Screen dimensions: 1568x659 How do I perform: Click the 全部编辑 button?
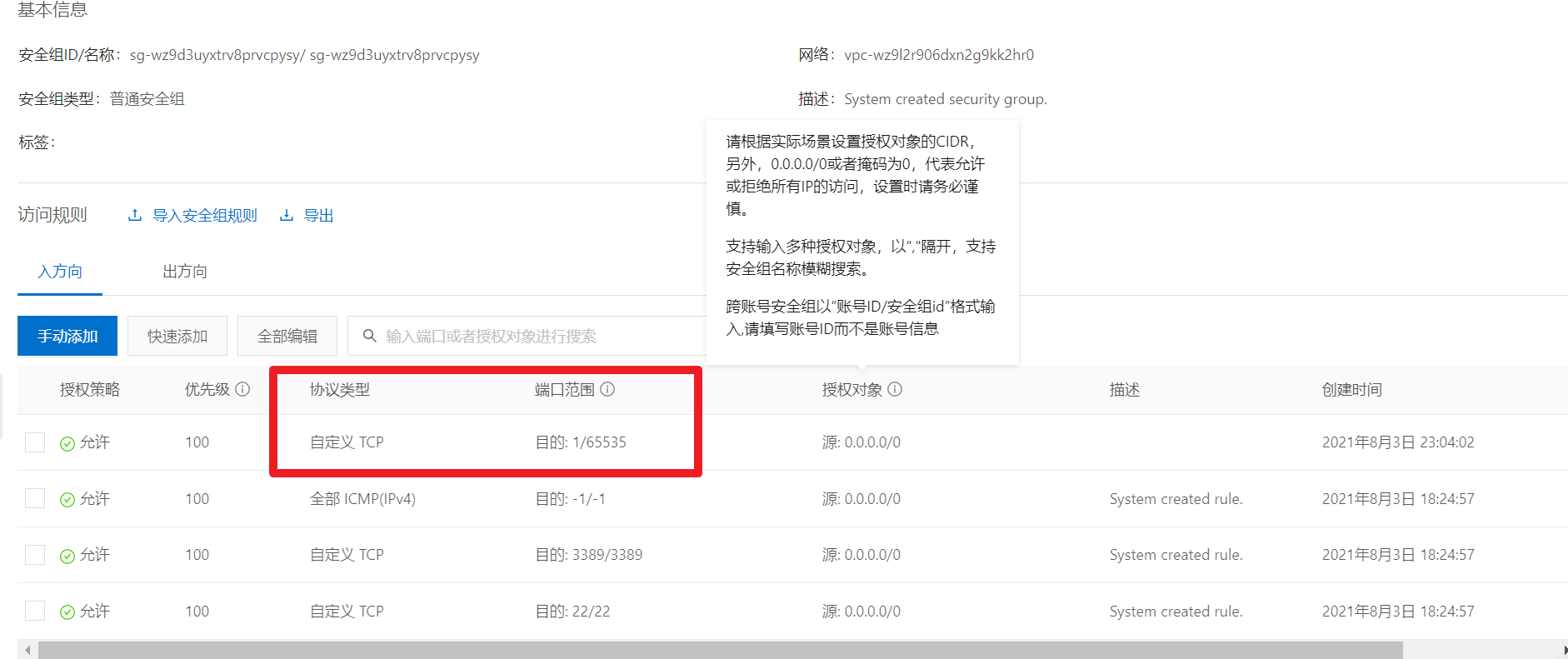tap(287, 336)
